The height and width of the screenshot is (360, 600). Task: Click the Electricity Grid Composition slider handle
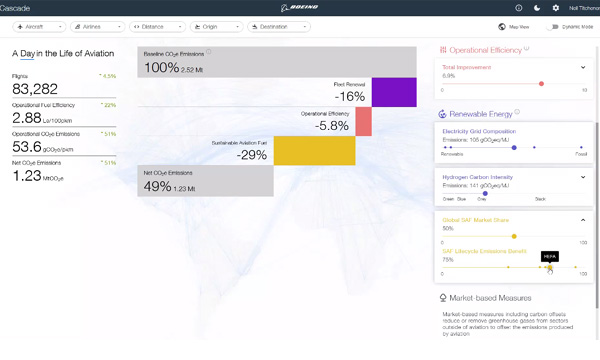[x=514, y=147]
